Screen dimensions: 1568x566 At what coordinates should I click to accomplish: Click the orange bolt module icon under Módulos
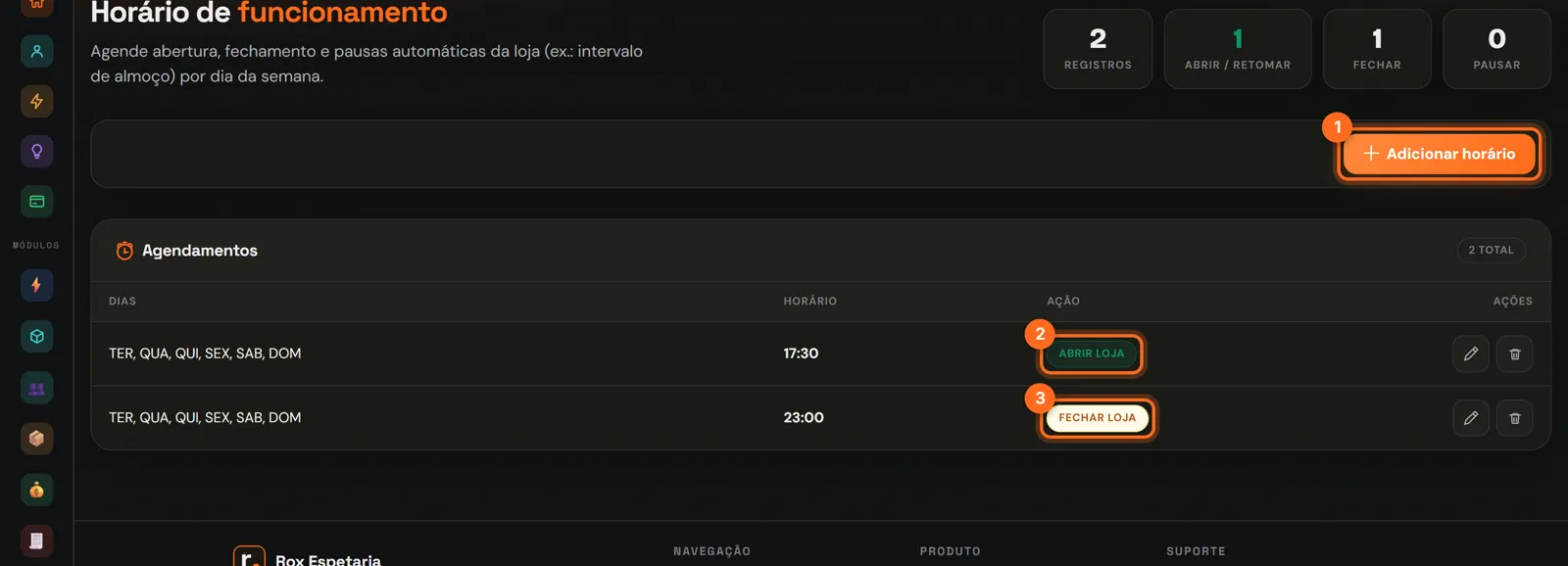[x=36, y=285]
